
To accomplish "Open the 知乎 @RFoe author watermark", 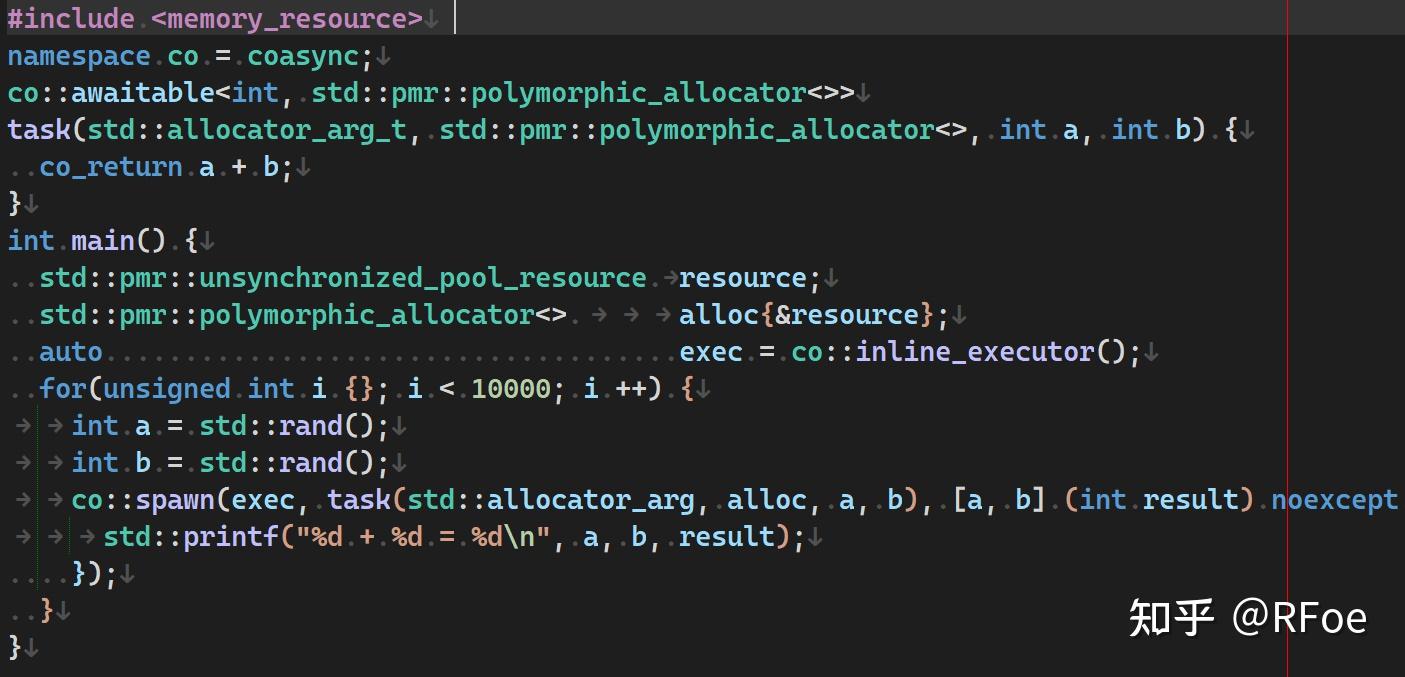I will click(x=1248, y=617).
